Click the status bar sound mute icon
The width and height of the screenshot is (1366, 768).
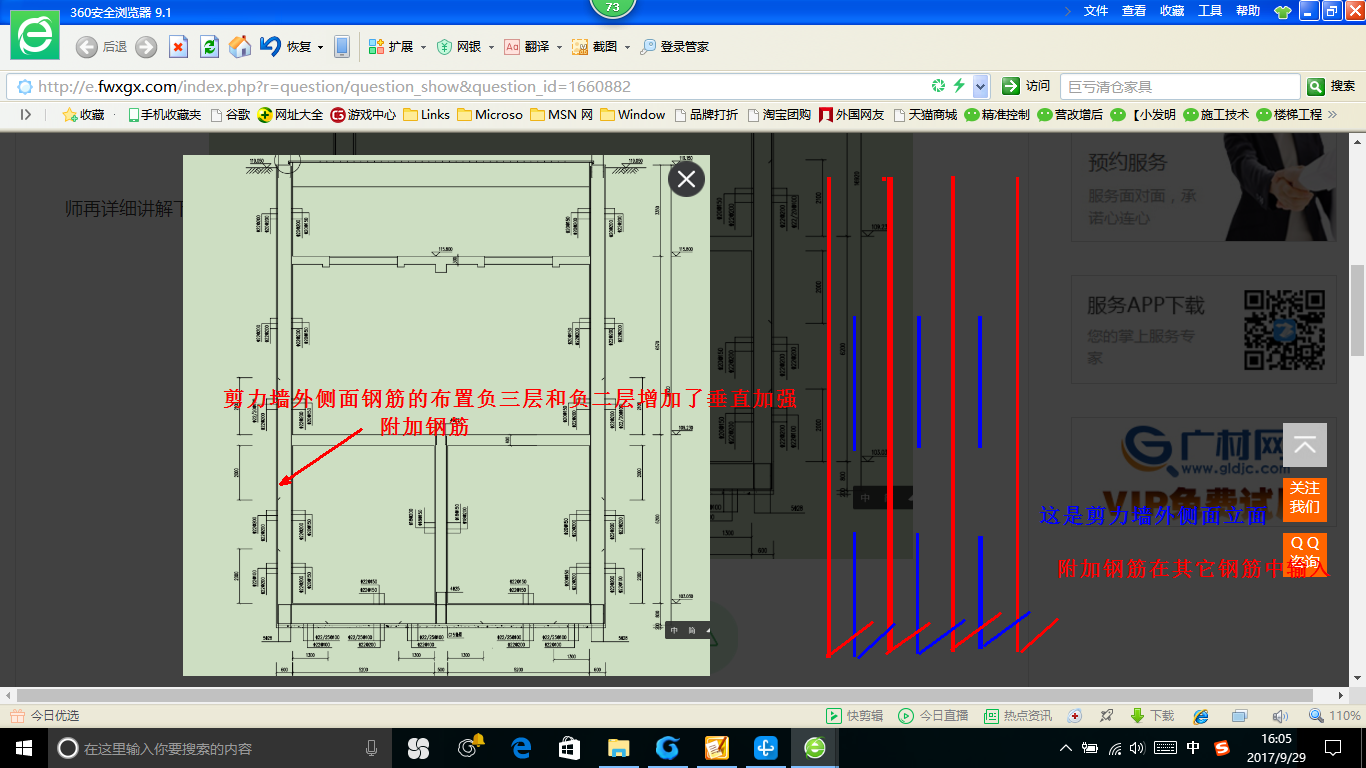(x=1279, y=716)
